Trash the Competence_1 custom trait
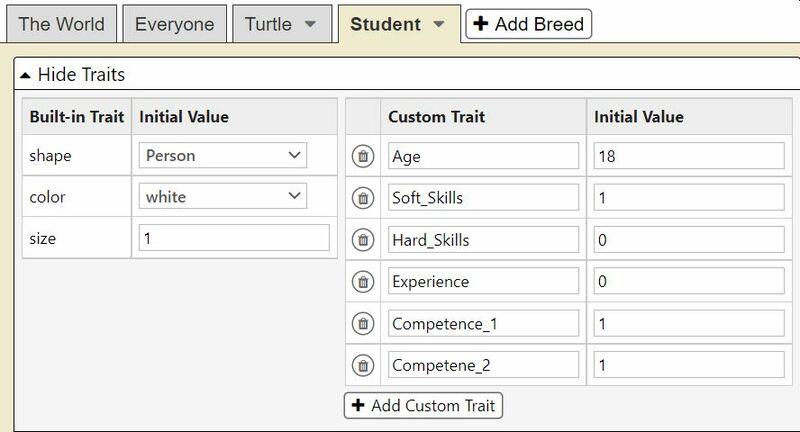Image resolution: width=800 pixels, height=432 pixels. [363, 324]
